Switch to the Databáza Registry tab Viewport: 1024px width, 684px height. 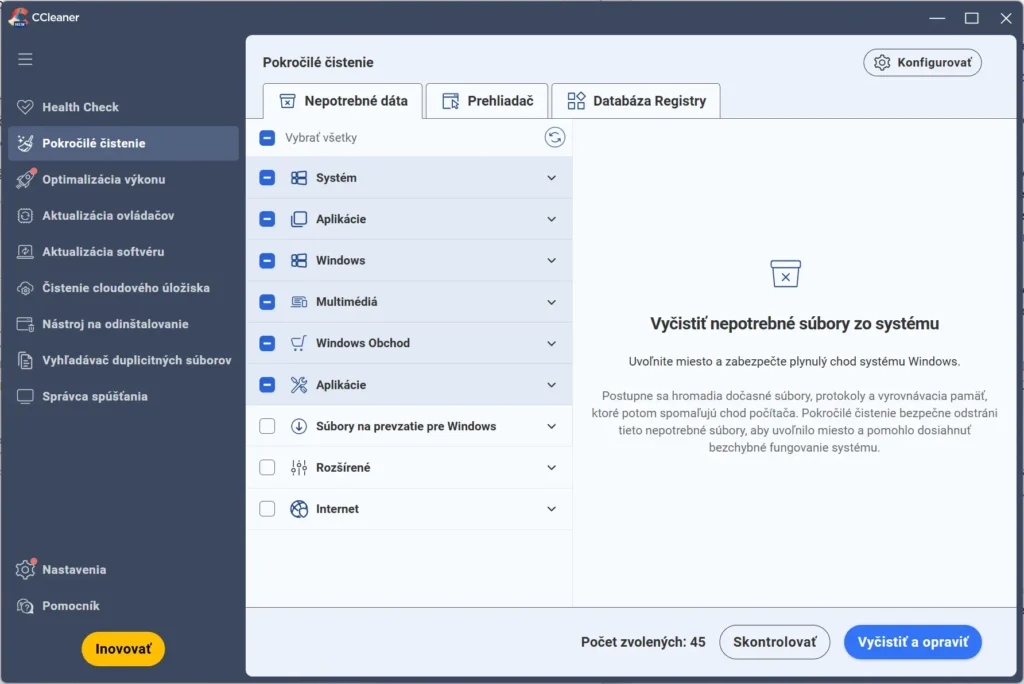[636, 101]
